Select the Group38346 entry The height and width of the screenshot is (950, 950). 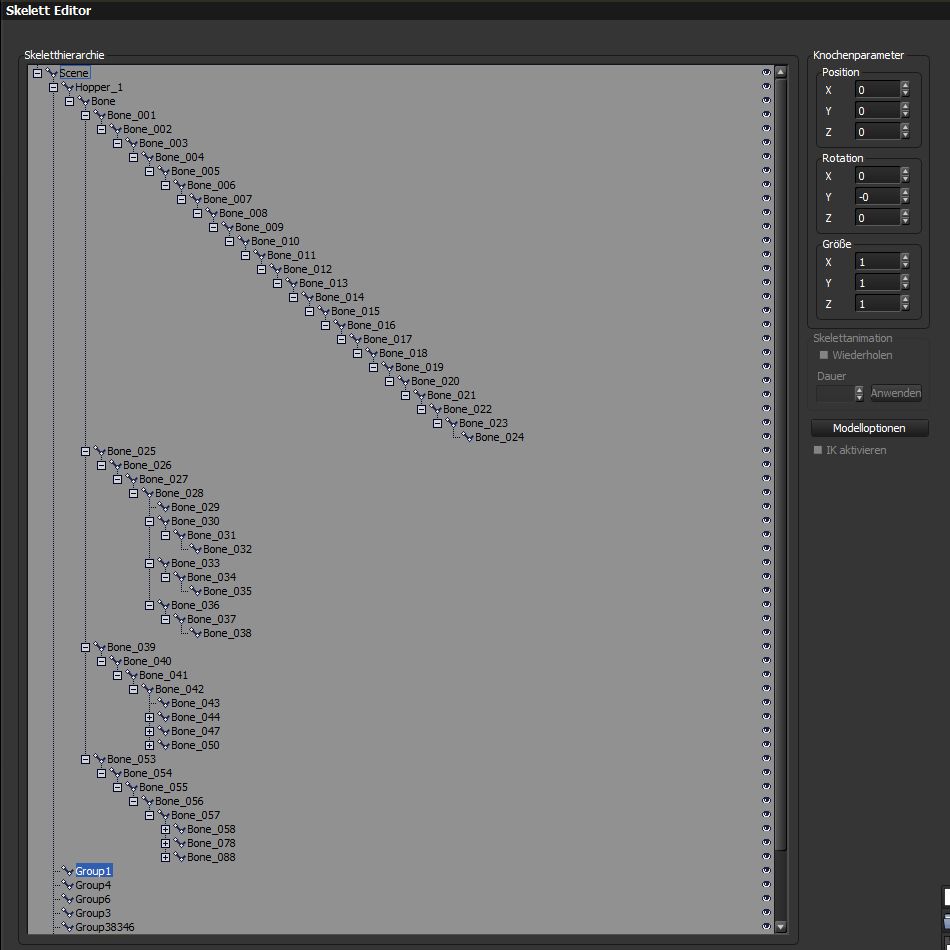pyautogui.click(x=105, y=927)
